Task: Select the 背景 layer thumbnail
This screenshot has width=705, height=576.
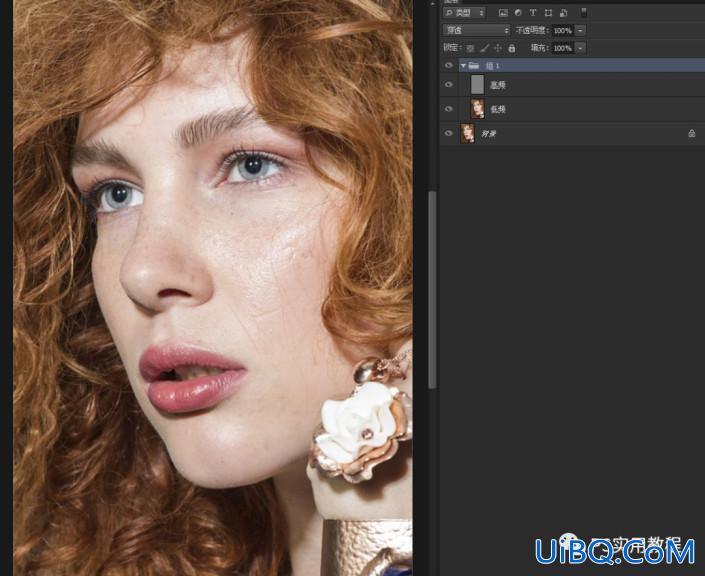Action: pyautogui.click(x=468, y=134)
